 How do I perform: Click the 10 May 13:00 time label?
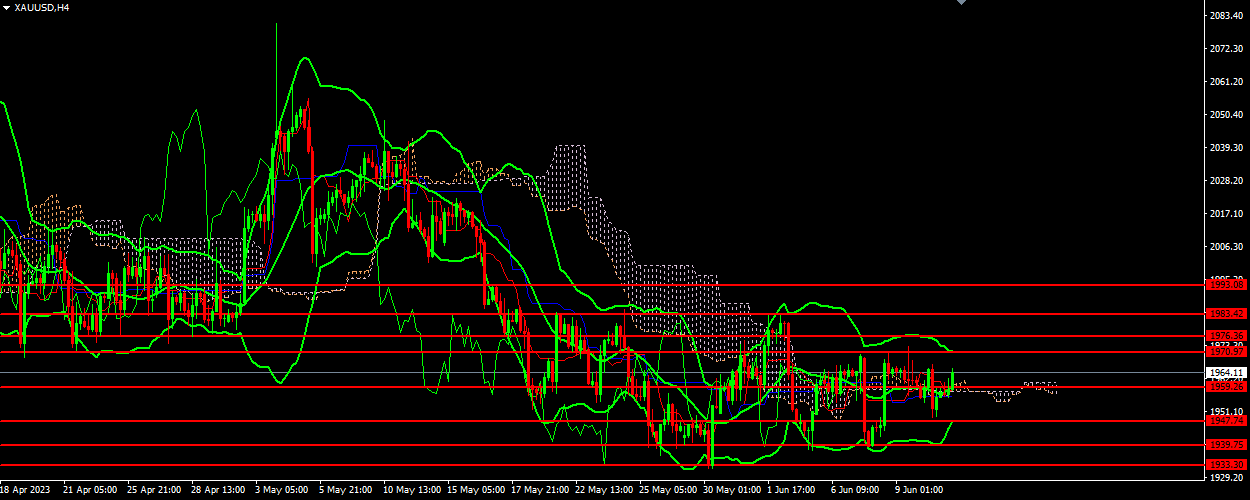click(411, 491)
